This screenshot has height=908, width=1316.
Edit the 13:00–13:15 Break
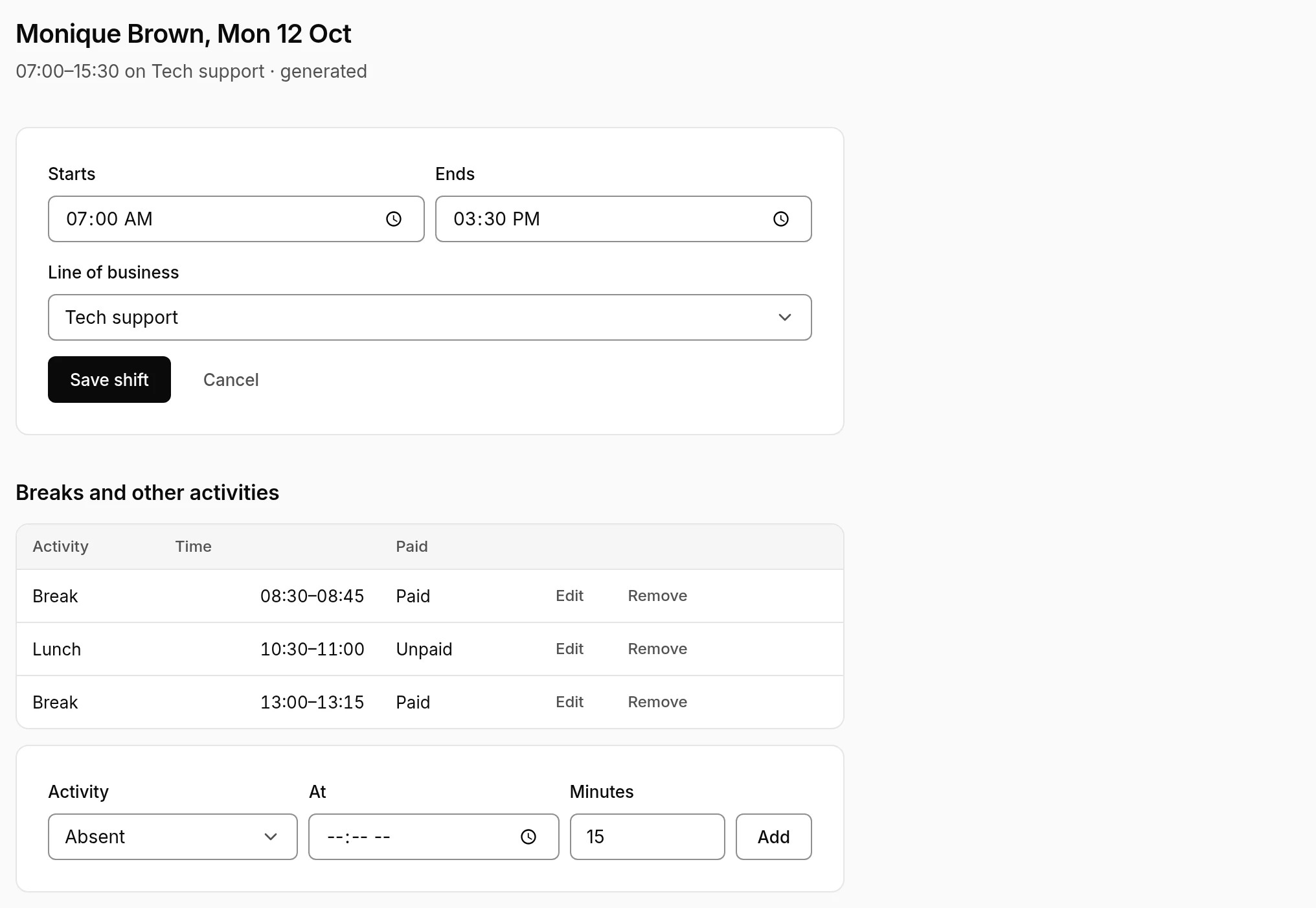click(x=570, y=702)
